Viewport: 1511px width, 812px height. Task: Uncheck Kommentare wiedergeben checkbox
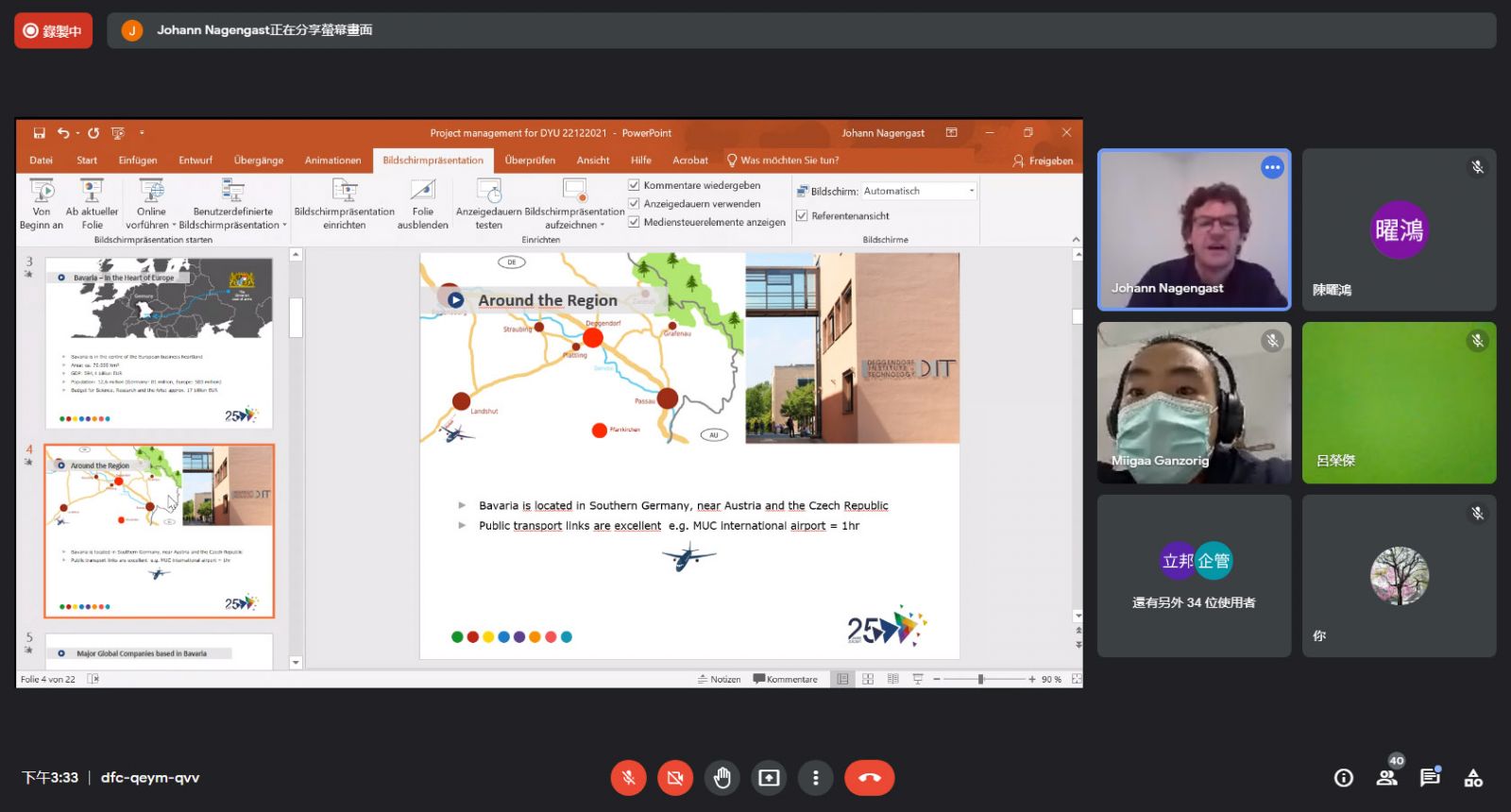pos(635,185)
